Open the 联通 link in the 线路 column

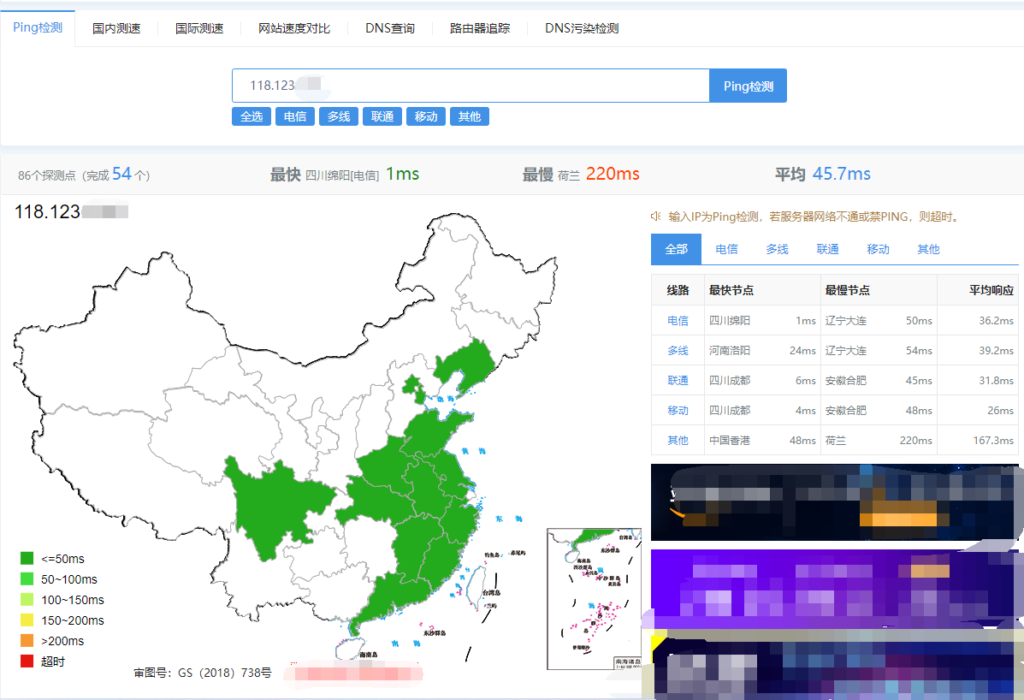click(x=678, y=381)
